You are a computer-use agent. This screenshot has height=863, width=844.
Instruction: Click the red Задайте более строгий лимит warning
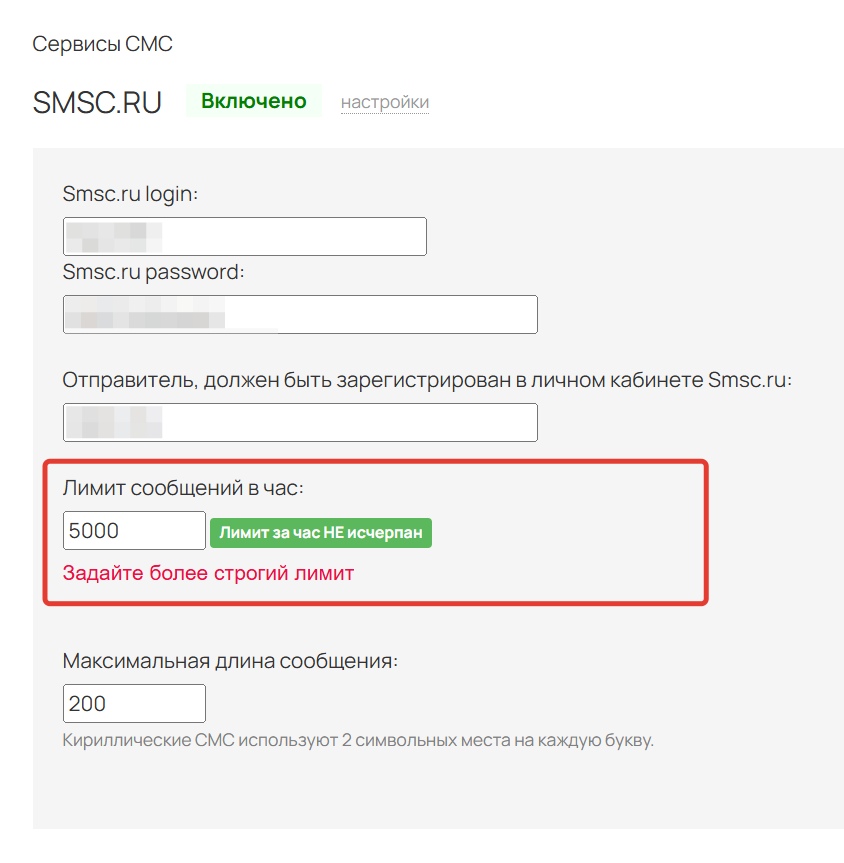click(x=208, y=574)
